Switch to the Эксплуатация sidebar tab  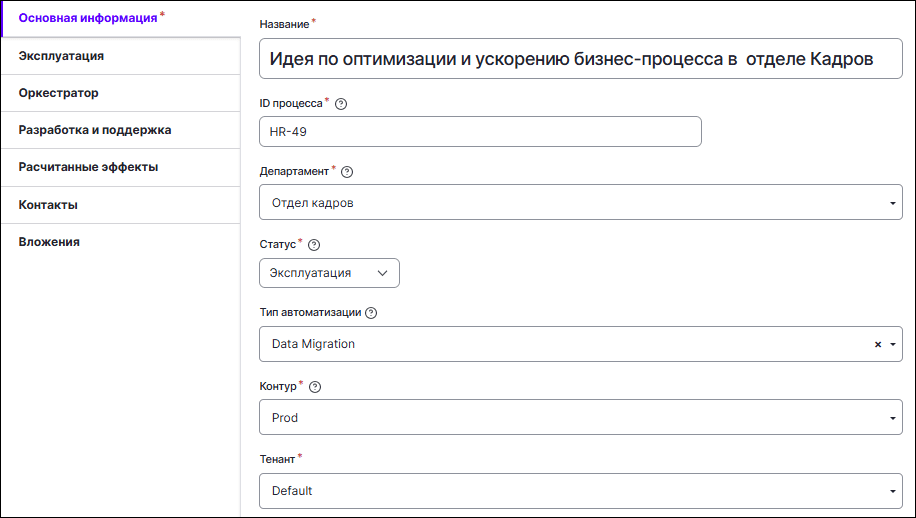(x=61, y=56)
